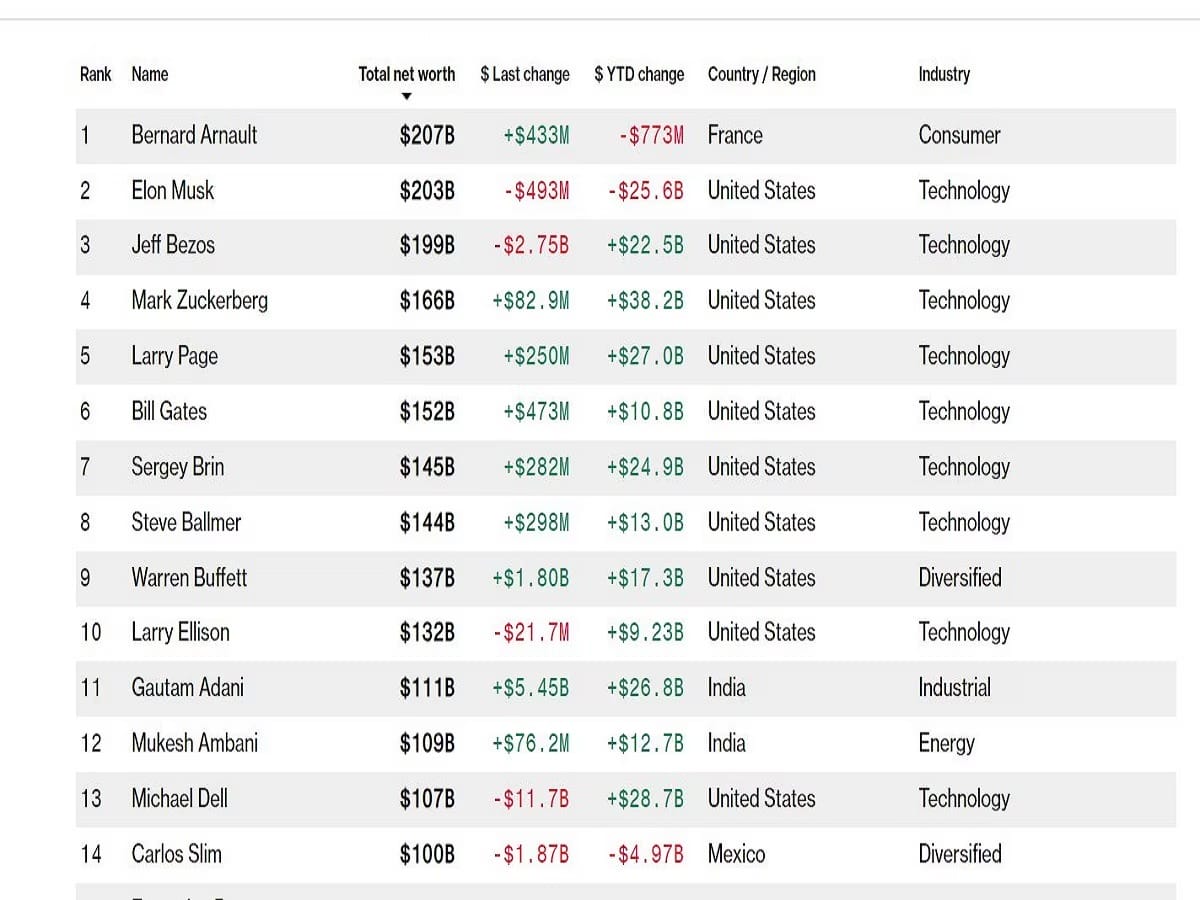Click the sort arrow under Total net worth
Screen dimensions: 1200x900
406,96
